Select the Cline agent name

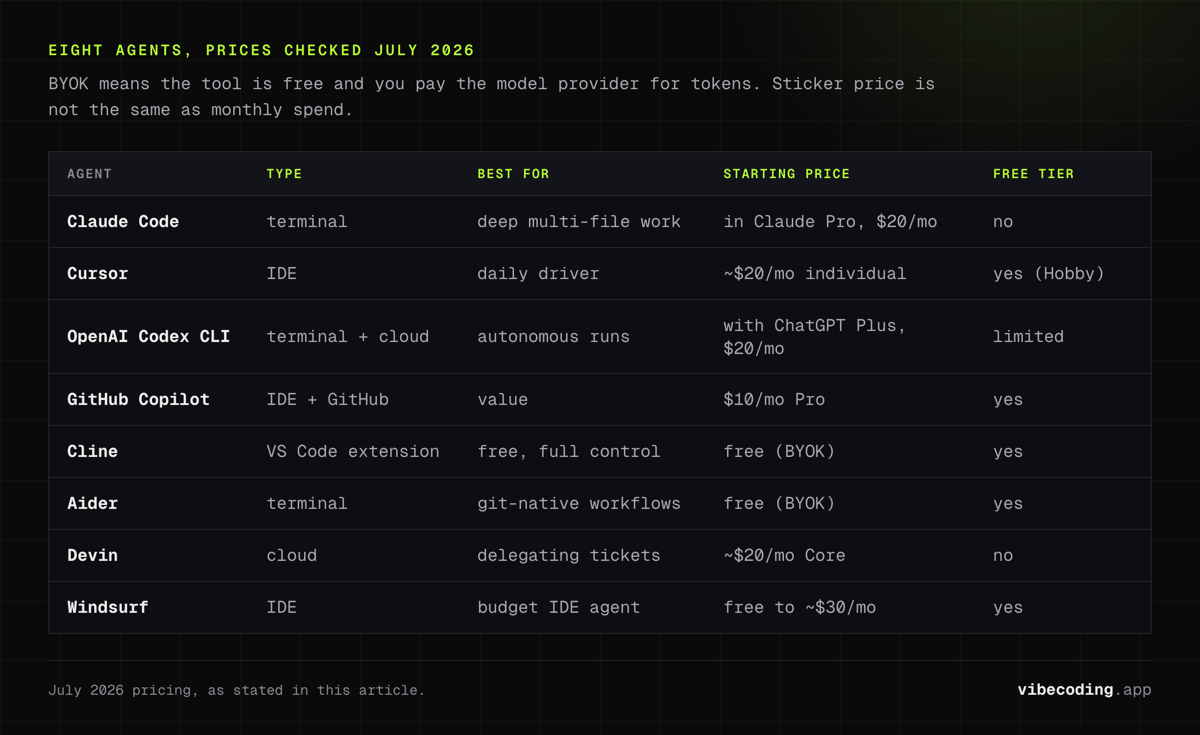pyautogui.click(x=92, y=452)
